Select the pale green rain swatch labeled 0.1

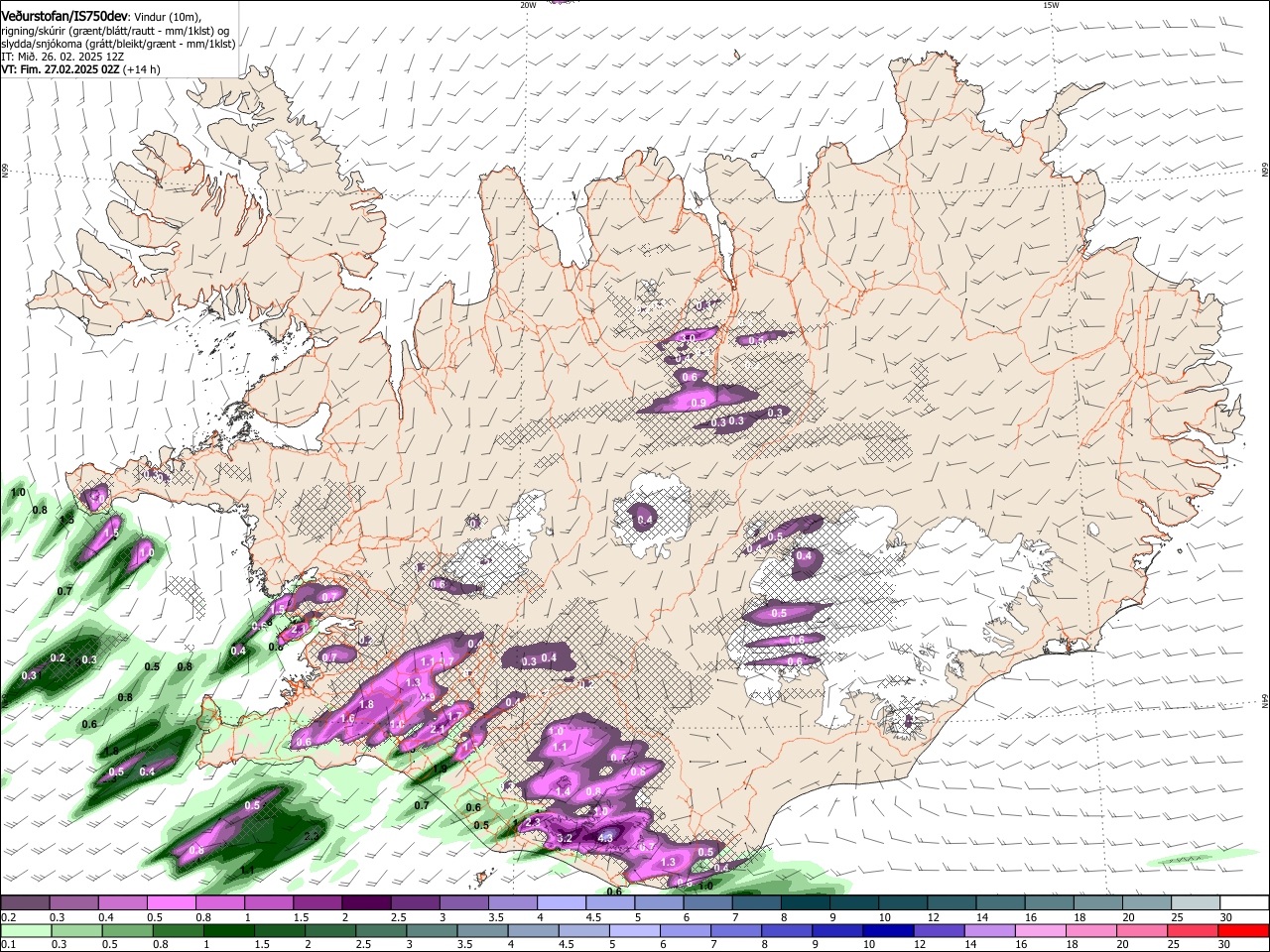(x=25, y=930)
